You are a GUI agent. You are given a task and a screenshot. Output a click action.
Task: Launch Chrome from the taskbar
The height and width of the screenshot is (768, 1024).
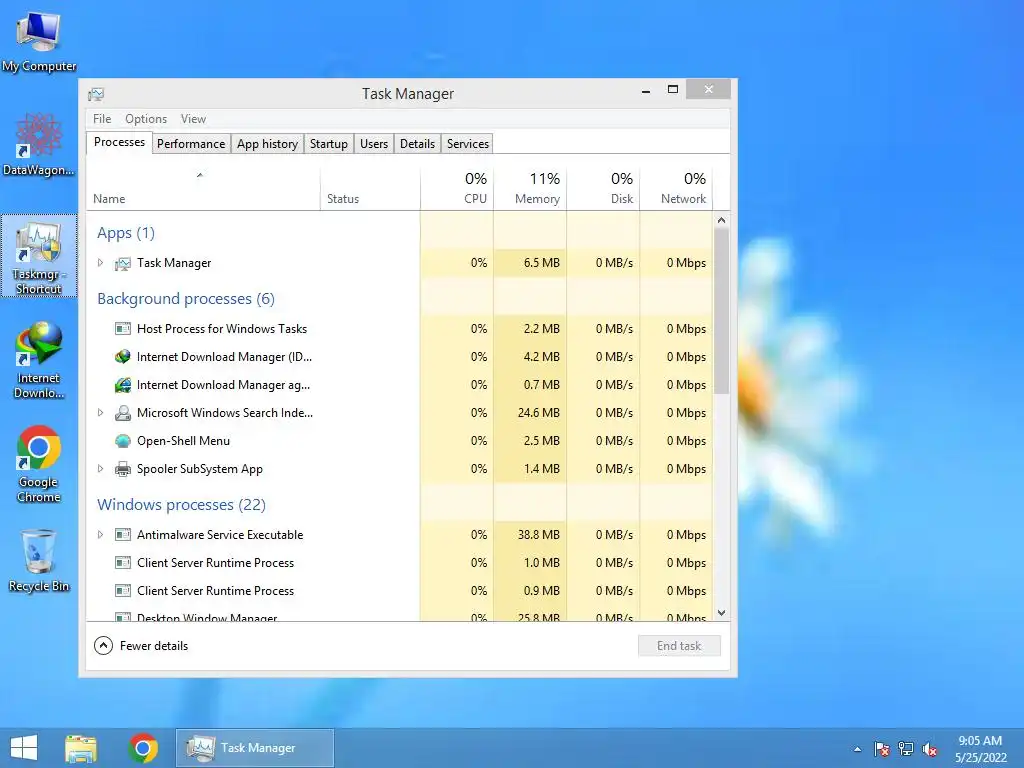143,748
